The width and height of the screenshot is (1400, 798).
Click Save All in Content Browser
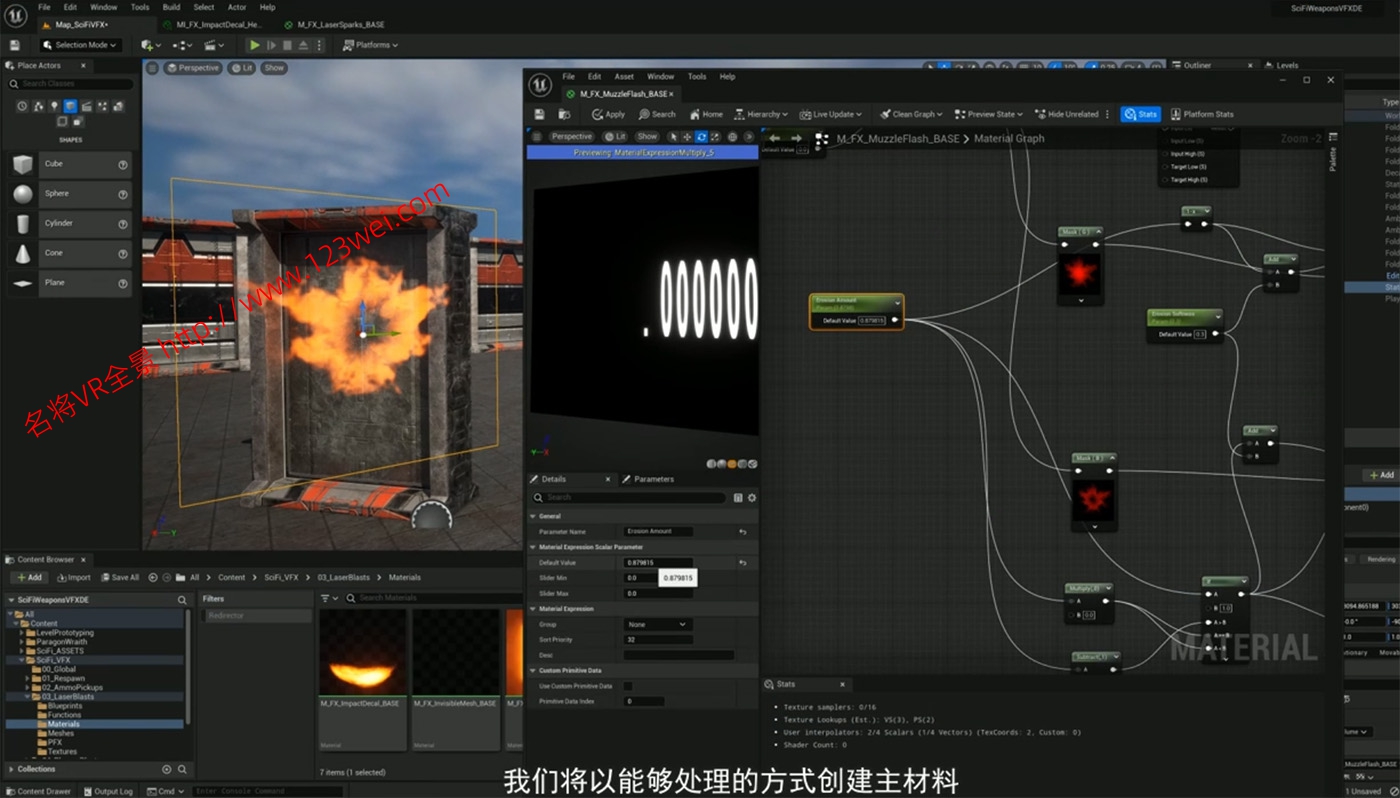tap(119, 577)
